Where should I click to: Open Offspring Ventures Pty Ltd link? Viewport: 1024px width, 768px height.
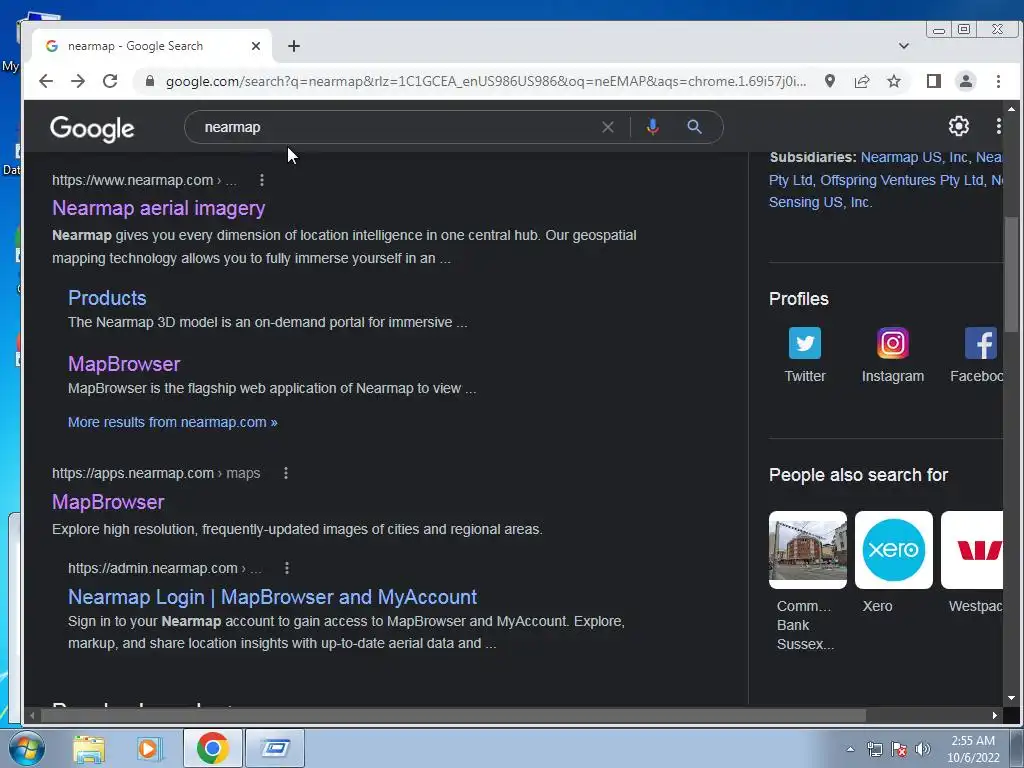(x=902, y=180)
